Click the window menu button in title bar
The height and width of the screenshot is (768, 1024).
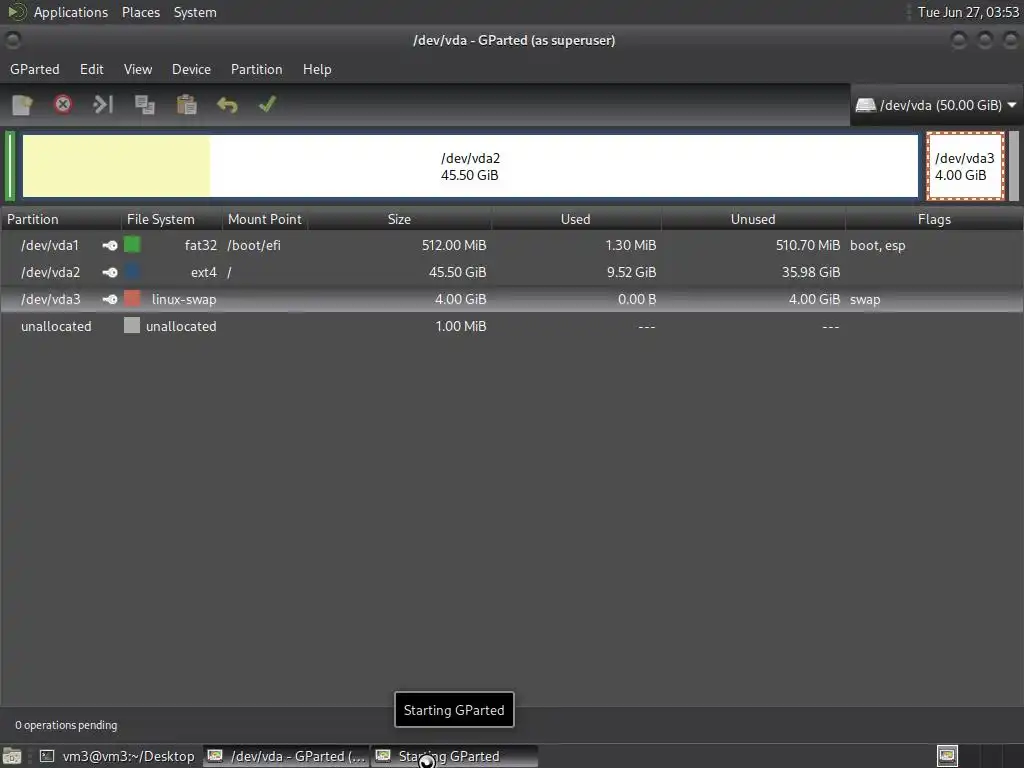[12, 40]
